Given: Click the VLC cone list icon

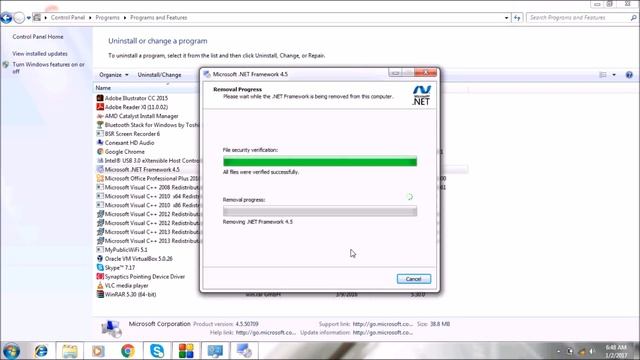Looking at the screenshot, I should 100,285.
